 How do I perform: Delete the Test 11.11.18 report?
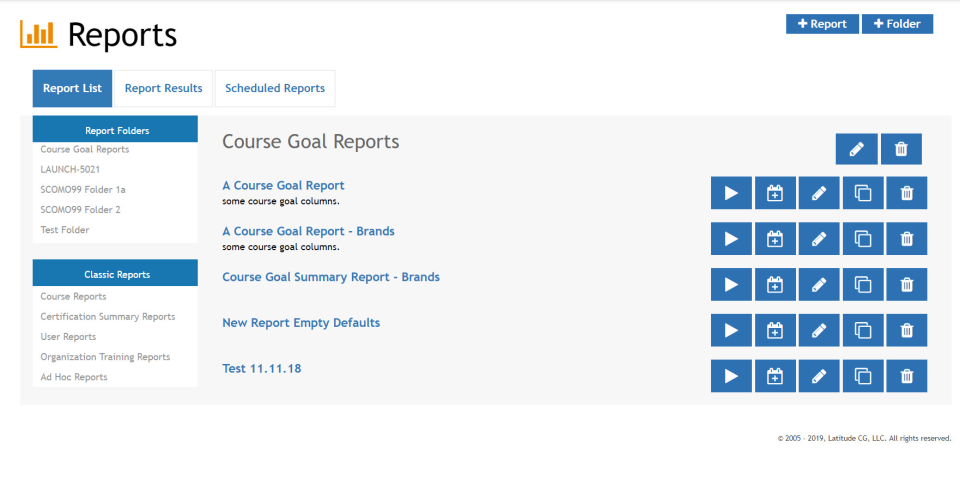point(907,376)
